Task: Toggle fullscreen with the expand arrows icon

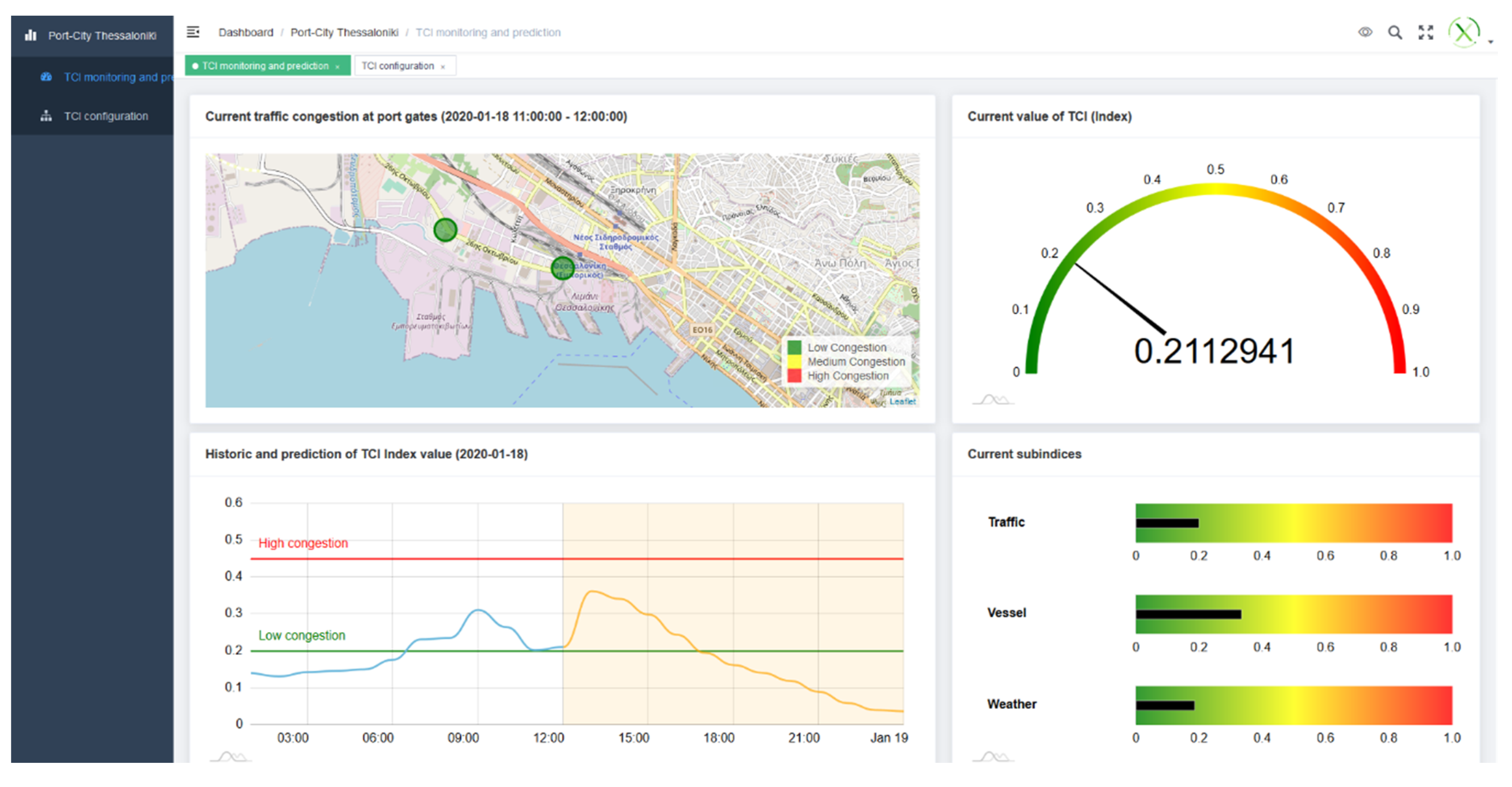Action: (x=1426, y=32)
